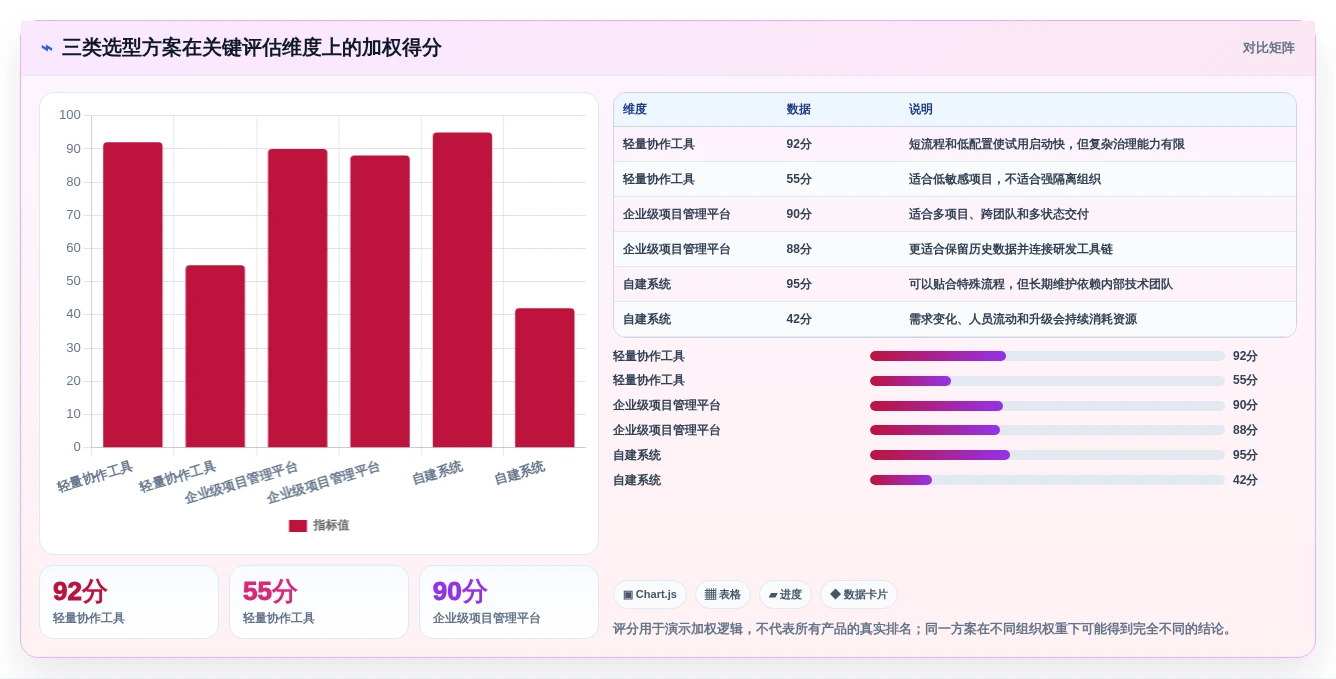Select the 适合低敏感项目，不适合强隔离组织 description cell
The height and width of the screenshot is (679, 1336).
pos(1005,180)
